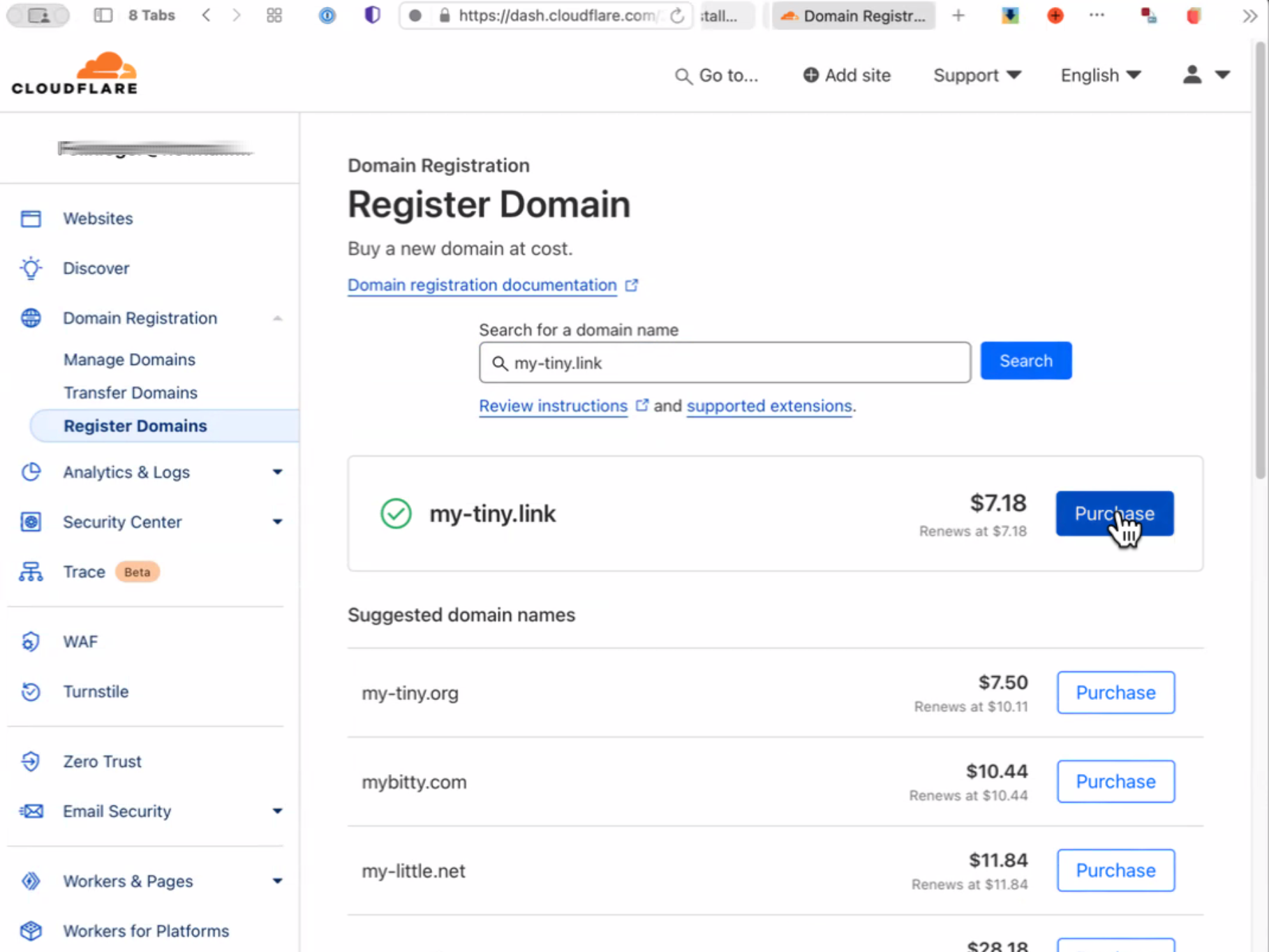The height and width of the screenshot is (952, 1269).
Task: Expand the Email Security section
Action: (x=278, y=811)
